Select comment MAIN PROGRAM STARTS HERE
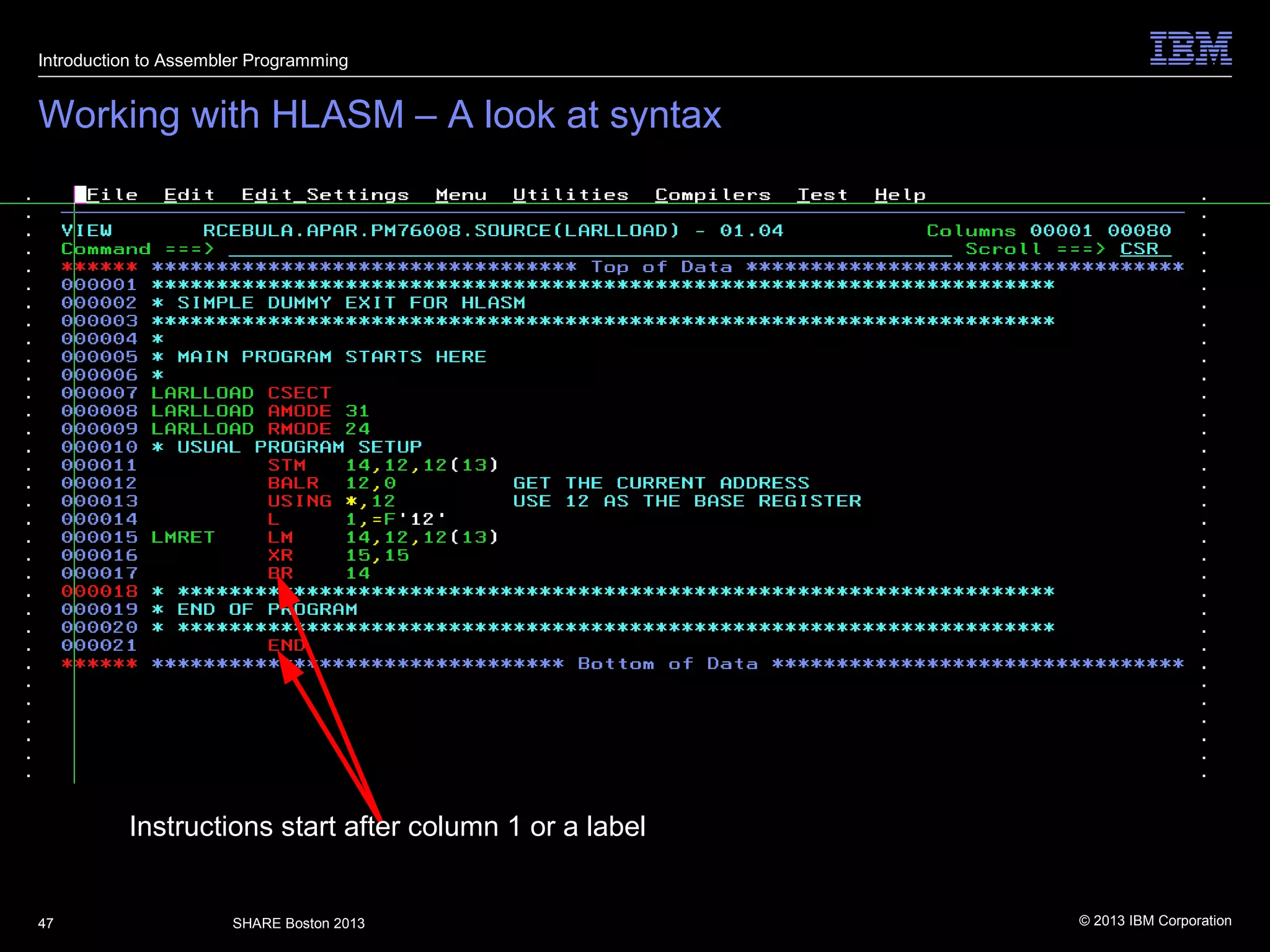 click(332, 357)
